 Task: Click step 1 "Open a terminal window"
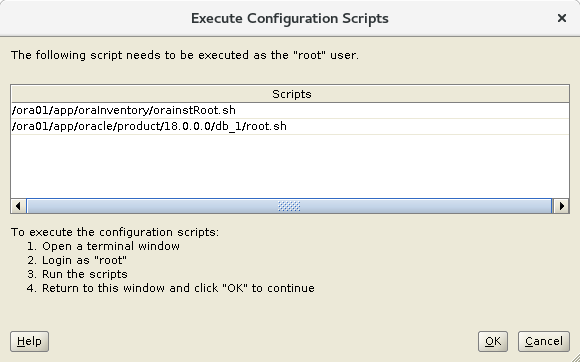point(103,246)
